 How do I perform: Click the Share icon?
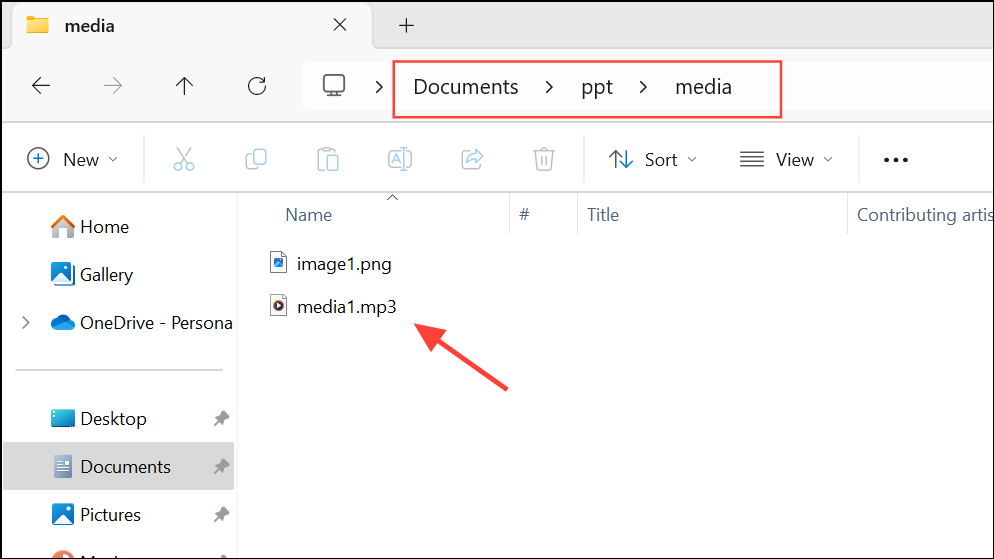pyautogui.click(x=472, y=159)
